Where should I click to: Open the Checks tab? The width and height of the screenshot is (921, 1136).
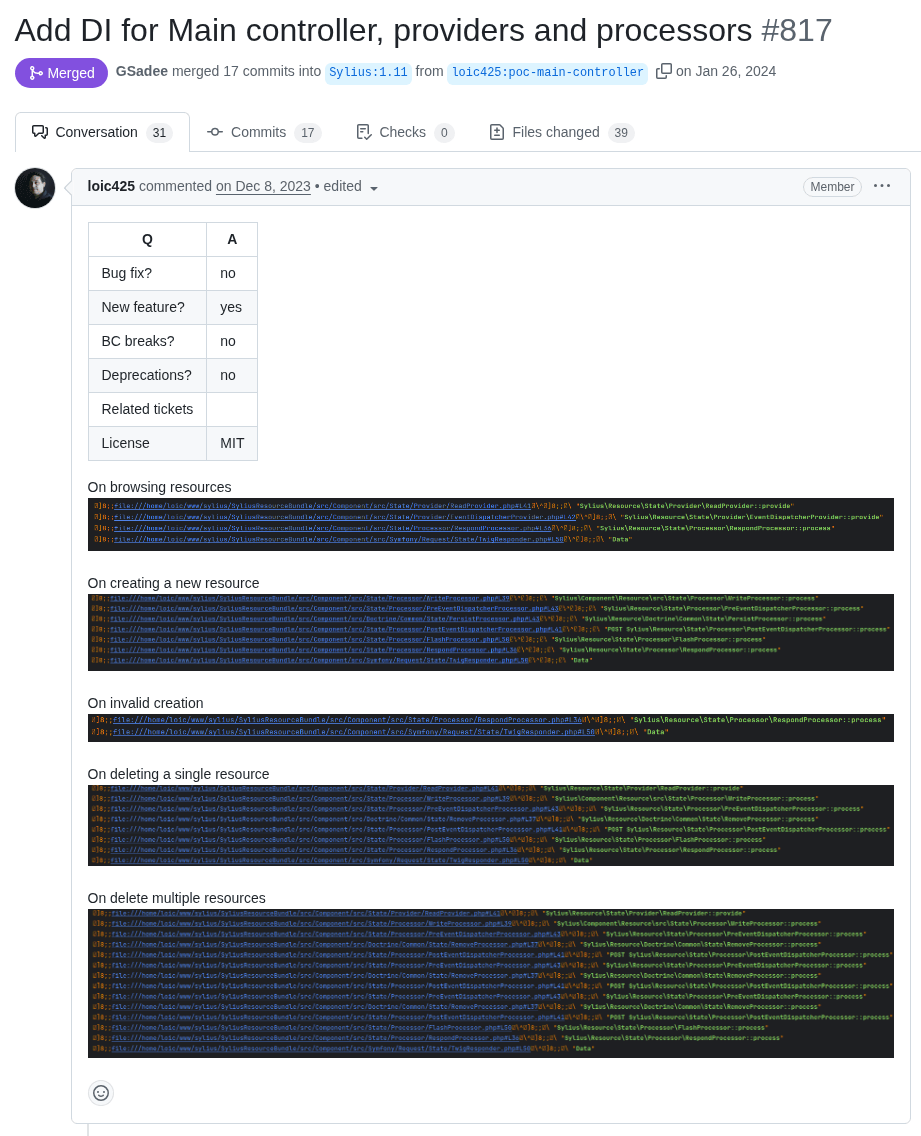click(405, 133)
